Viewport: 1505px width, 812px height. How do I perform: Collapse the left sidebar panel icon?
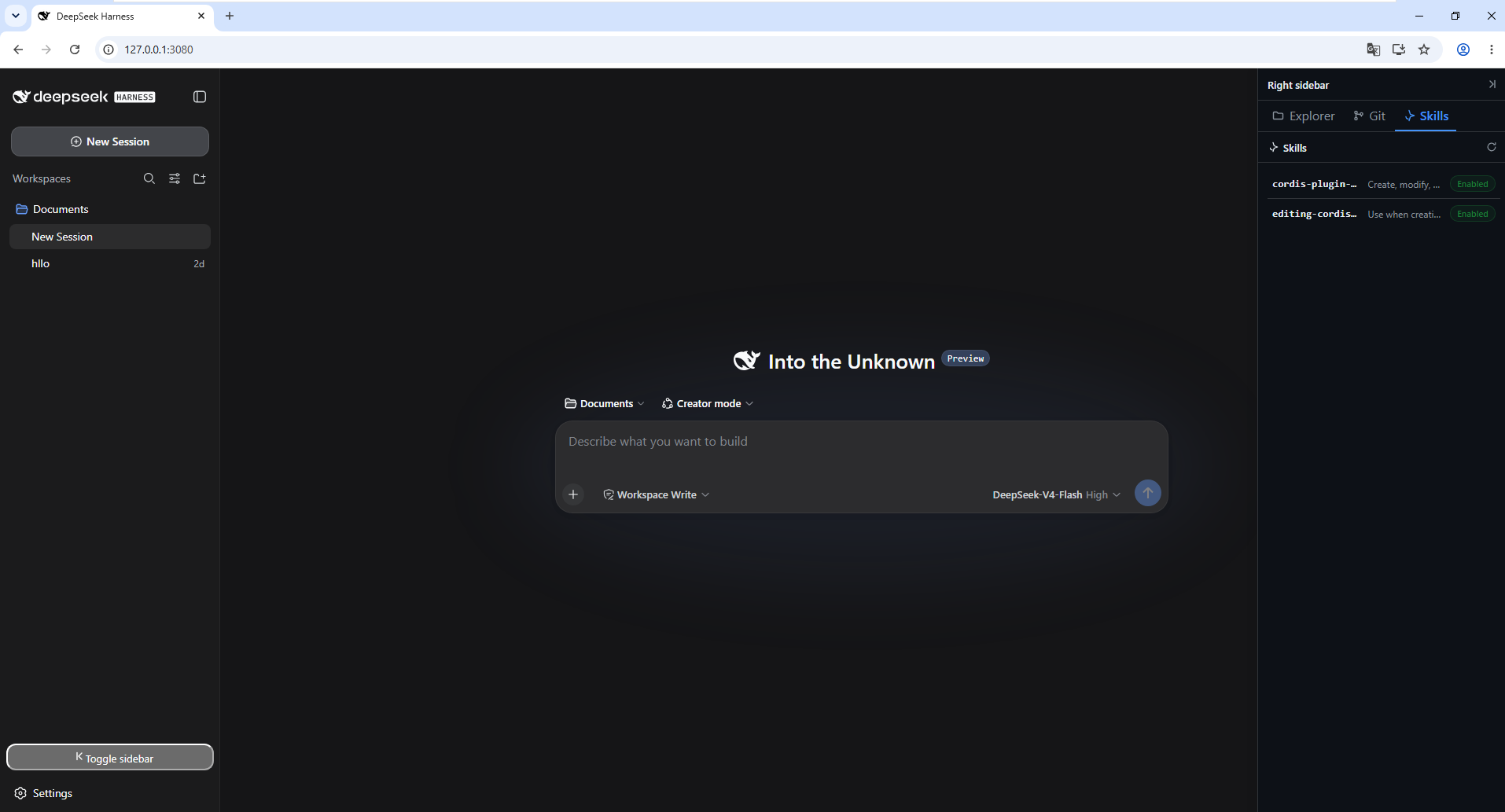pos(200,97)
